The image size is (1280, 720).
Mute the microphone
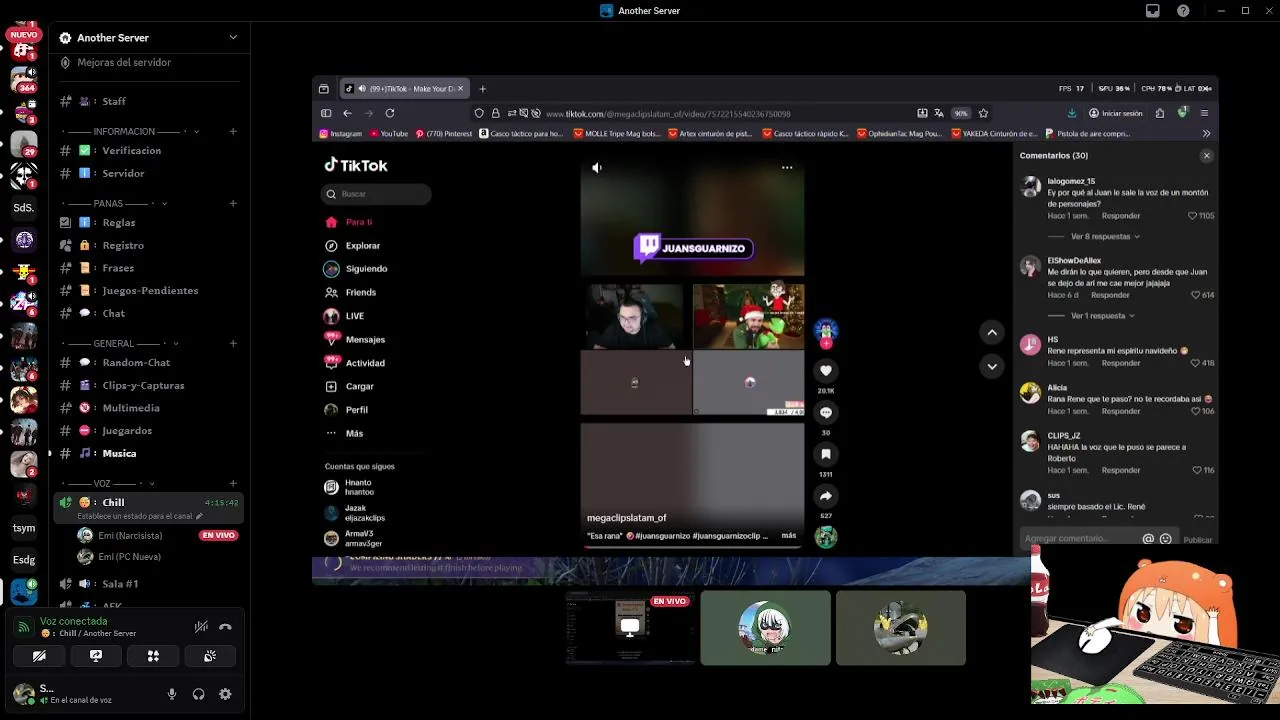172,694
